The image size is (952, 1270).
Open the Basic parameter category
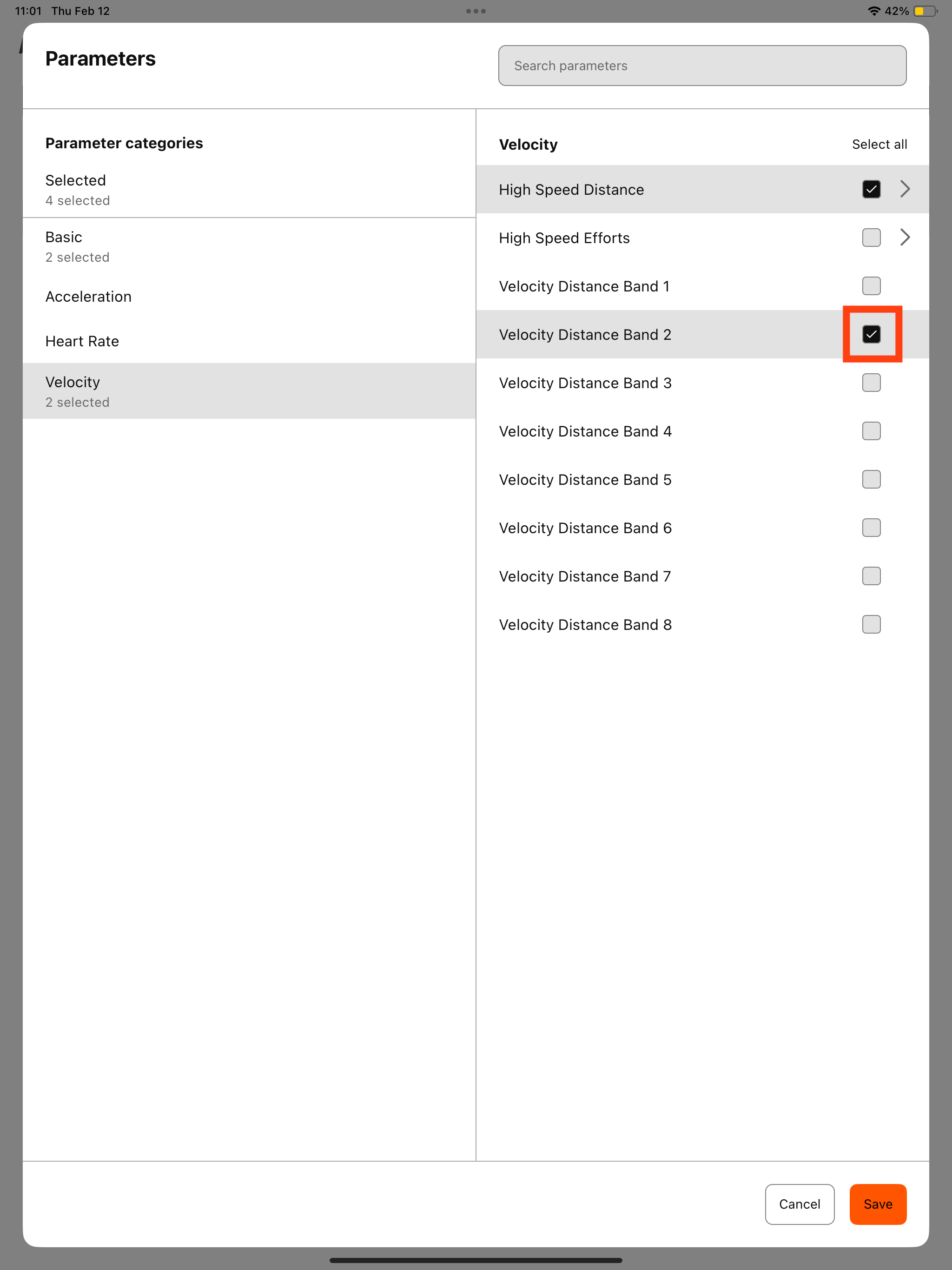coord(249,246)
